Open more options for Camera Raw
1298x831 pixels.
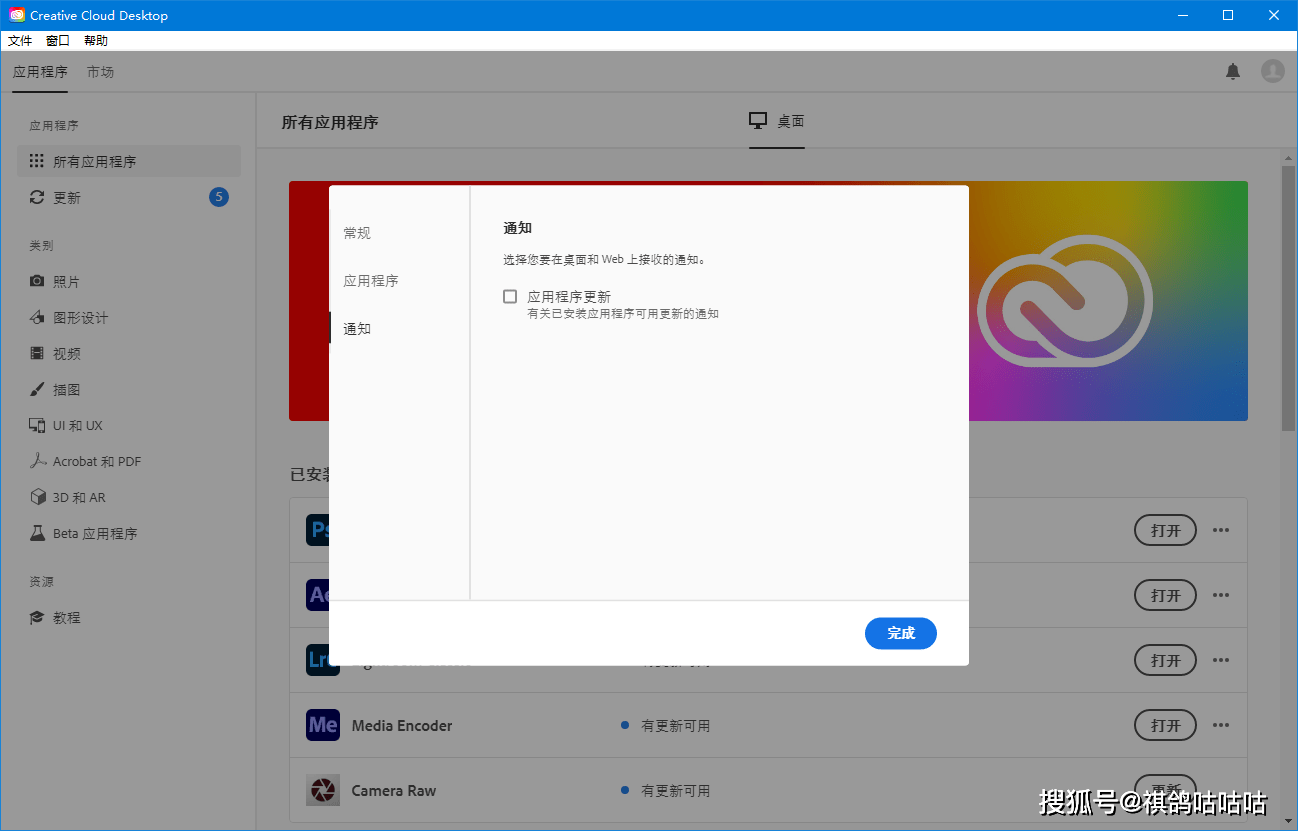[1221, 790]
